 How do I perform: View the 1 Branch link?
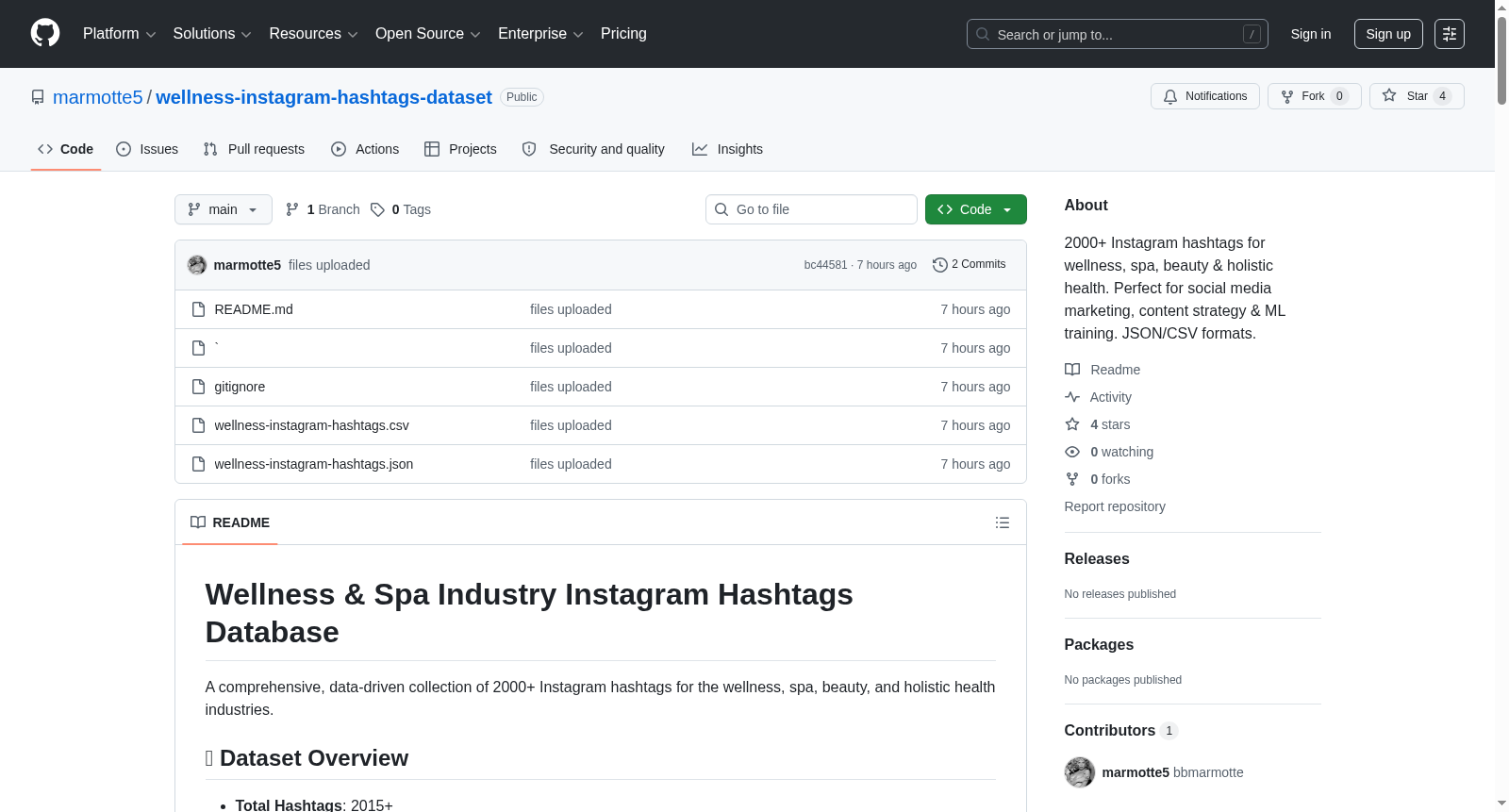click(323, 209)
